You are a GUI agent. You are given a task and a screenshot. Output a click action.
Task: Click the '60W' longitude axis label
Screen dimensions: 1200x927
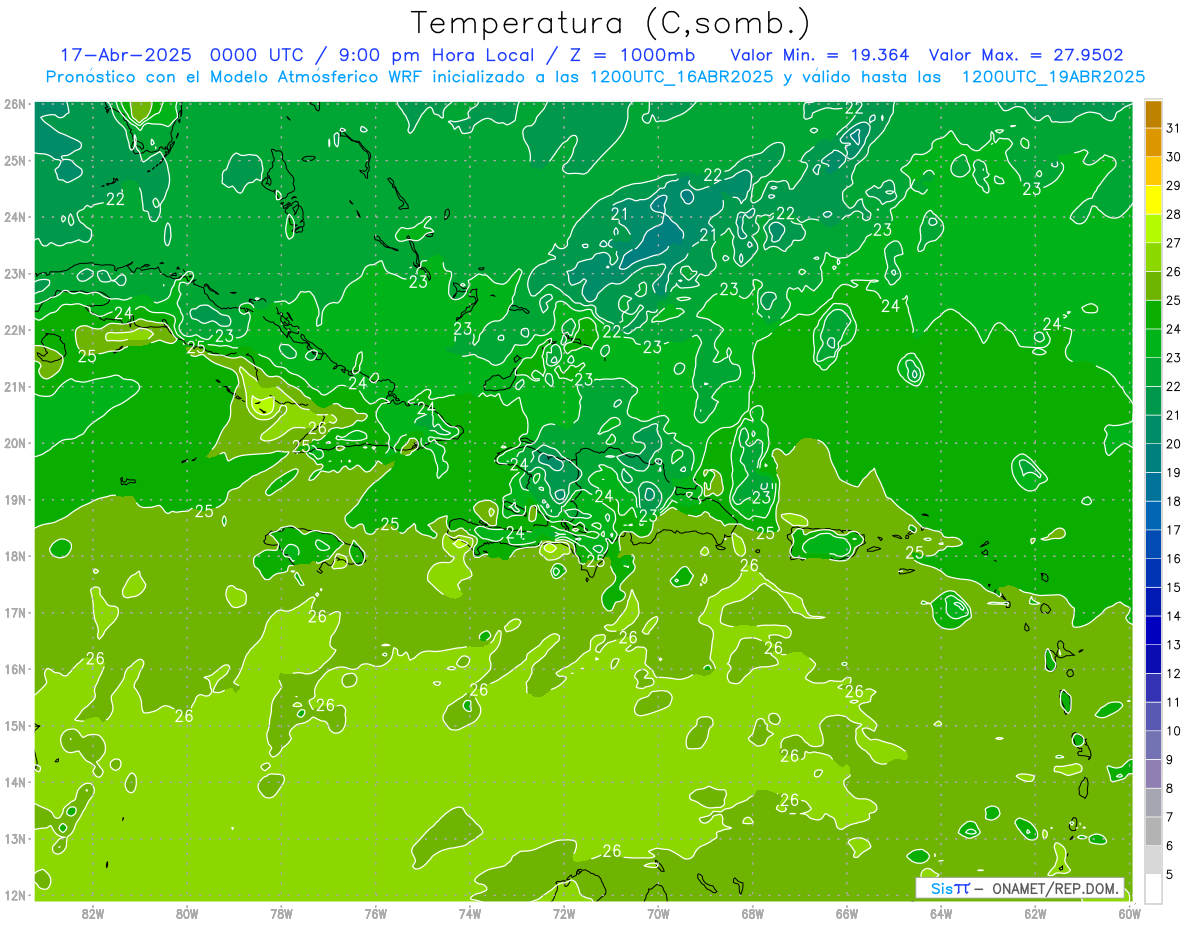click(x=1130, y=913)
